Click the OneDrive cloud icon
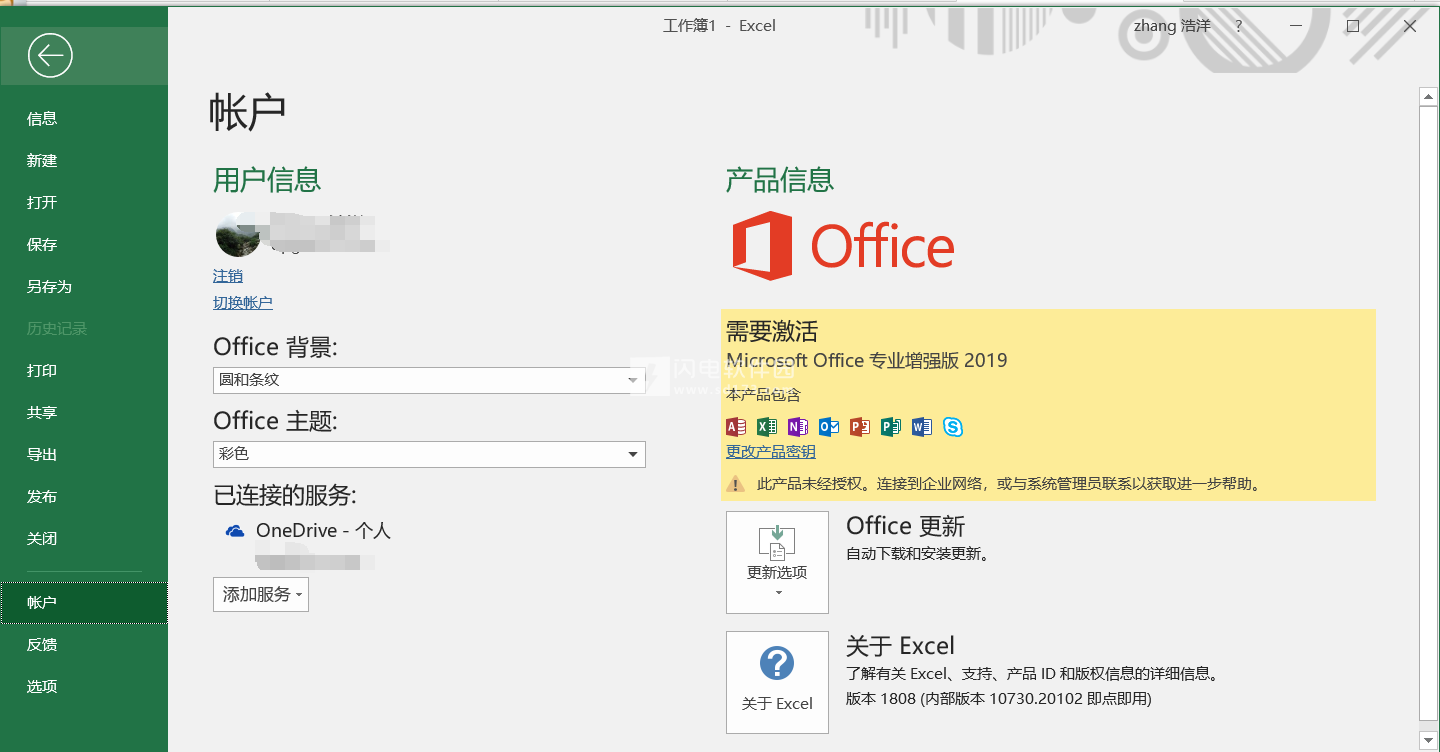The width and height of the screenshot is (1440, 752). point(235,531)
